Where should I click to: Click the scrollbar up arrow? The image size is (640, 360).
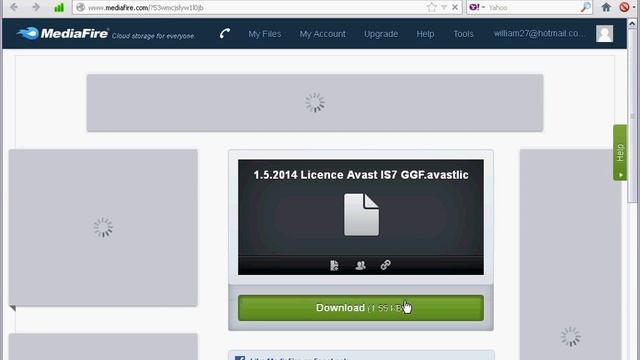(x=632, y=24)
